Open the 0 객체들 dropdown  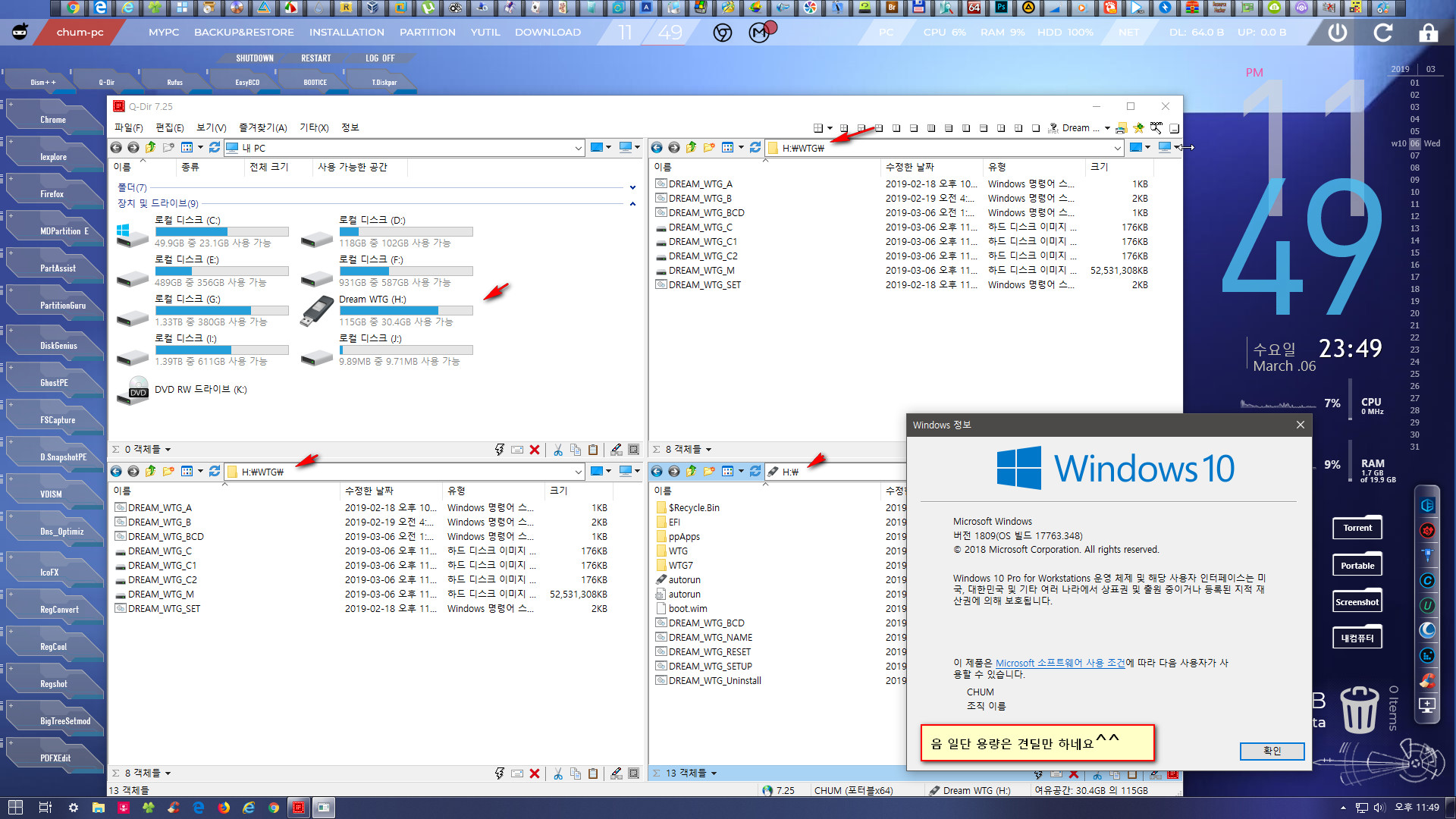(168, 450)
